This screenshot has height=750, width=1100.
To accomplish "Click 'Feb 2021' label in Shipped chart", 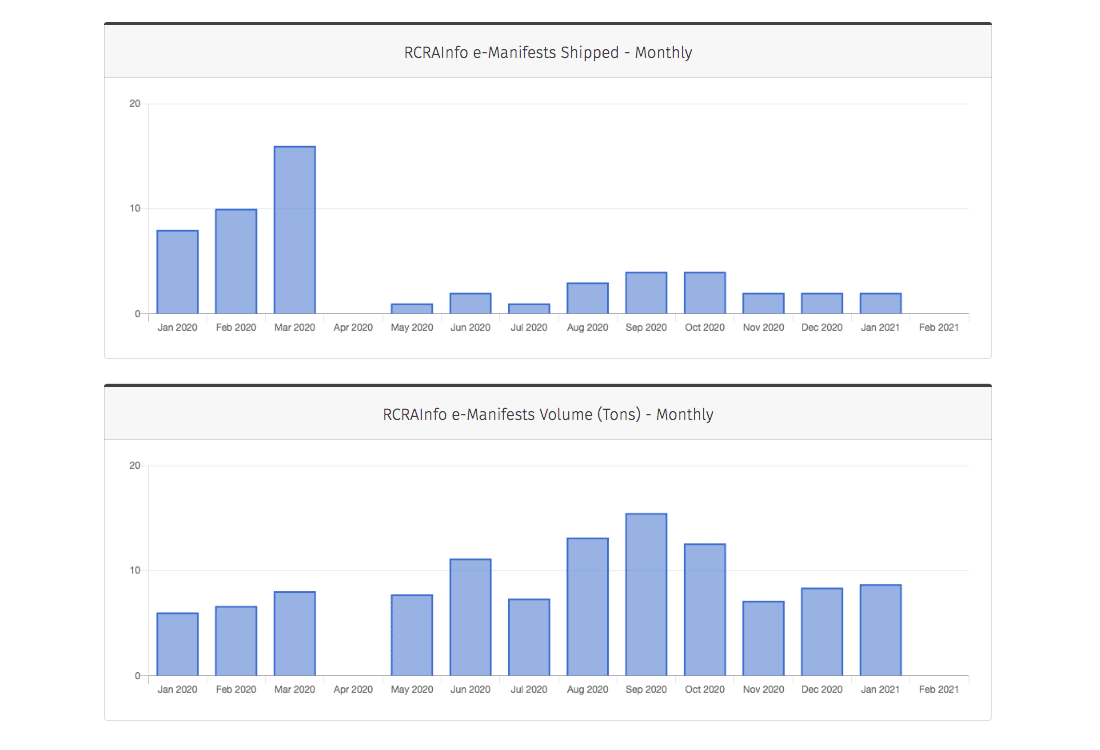I will 939,328.
